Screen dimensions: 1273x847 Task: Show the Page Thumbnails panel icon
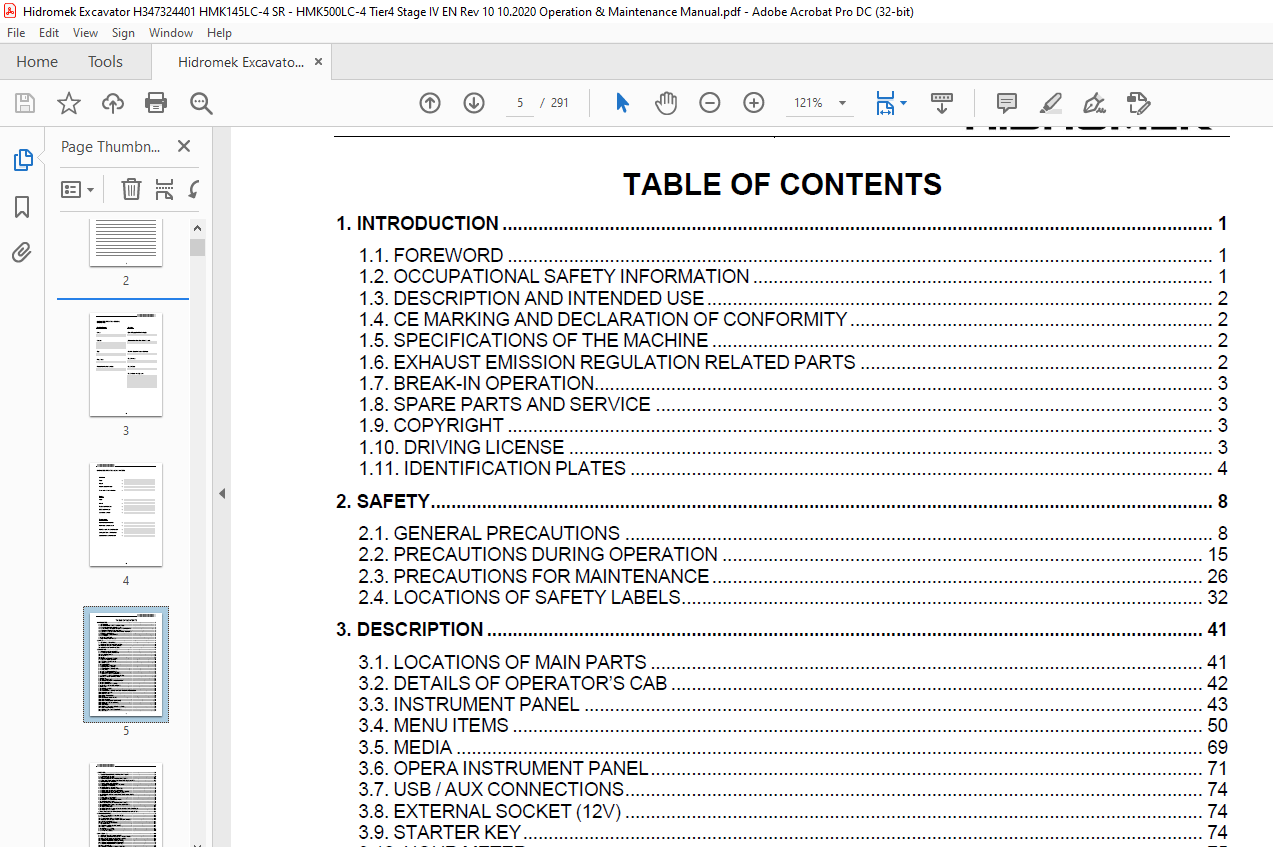(22, 159)
